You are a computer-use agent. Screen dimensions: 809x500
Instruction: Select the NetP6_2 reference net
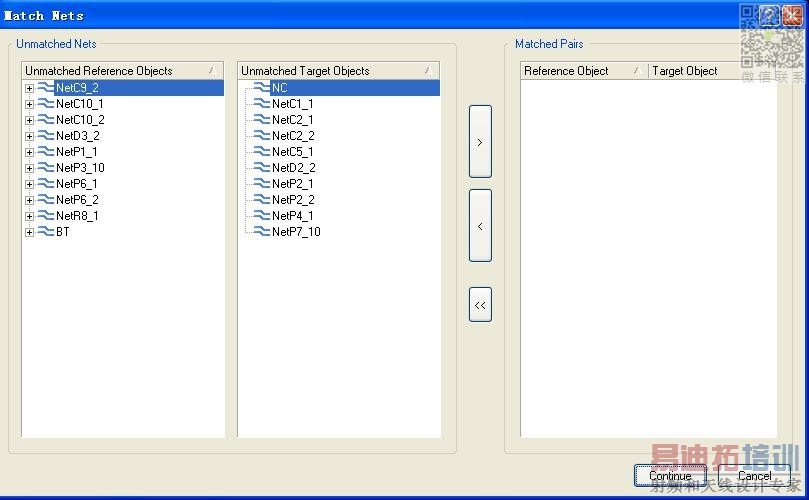click(x=77, y=200)
